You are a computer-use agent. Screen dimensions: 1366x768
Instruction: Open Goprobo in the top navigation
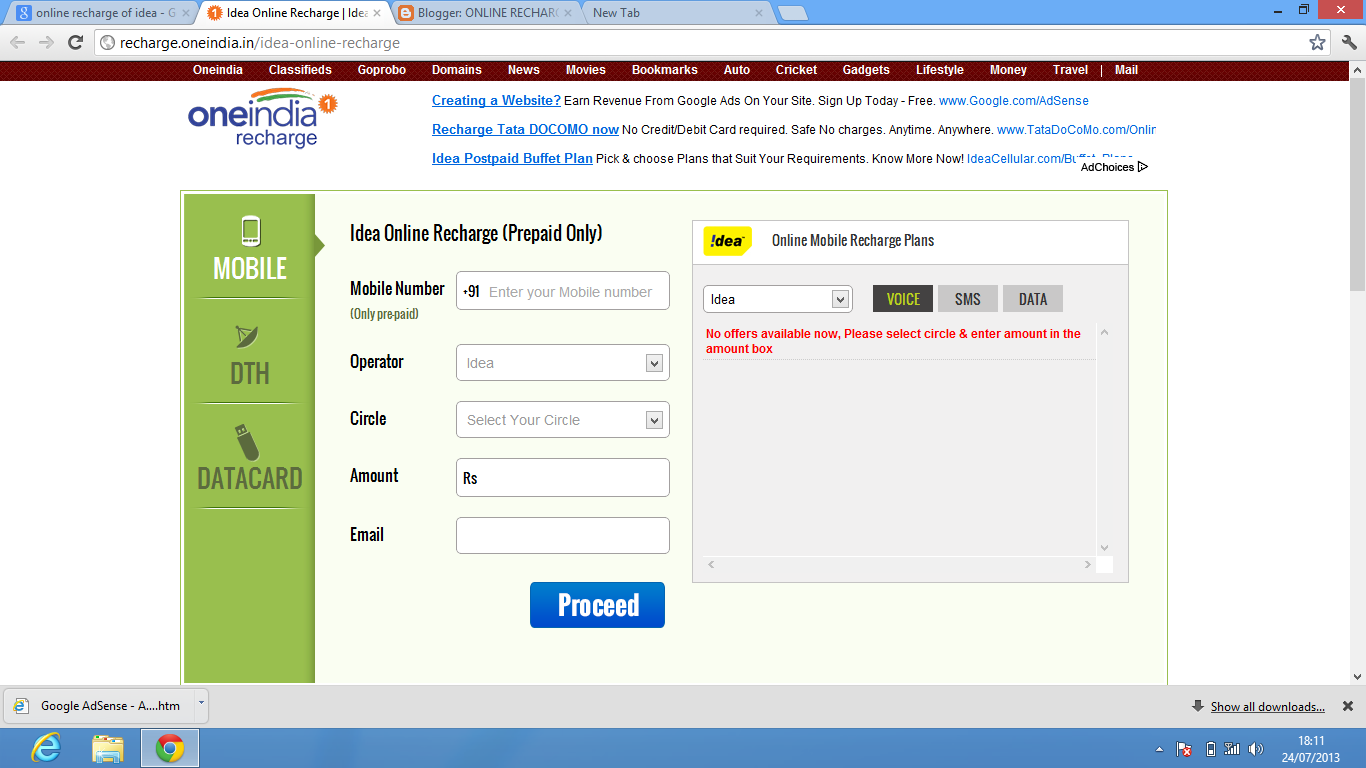382,70
